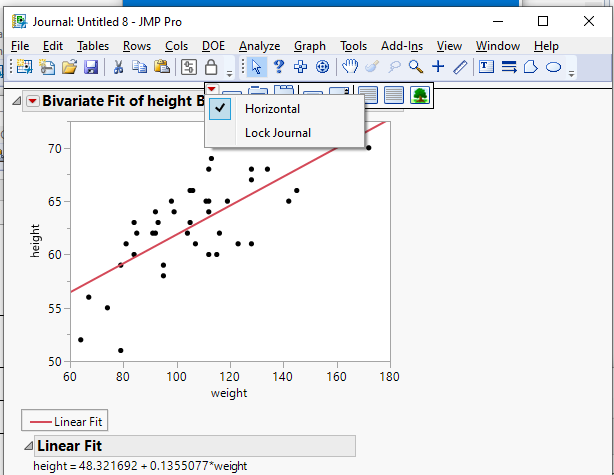Select the Help question mark tool
Image resolution: width=614 pixels, height=475 pixels.
279,67
